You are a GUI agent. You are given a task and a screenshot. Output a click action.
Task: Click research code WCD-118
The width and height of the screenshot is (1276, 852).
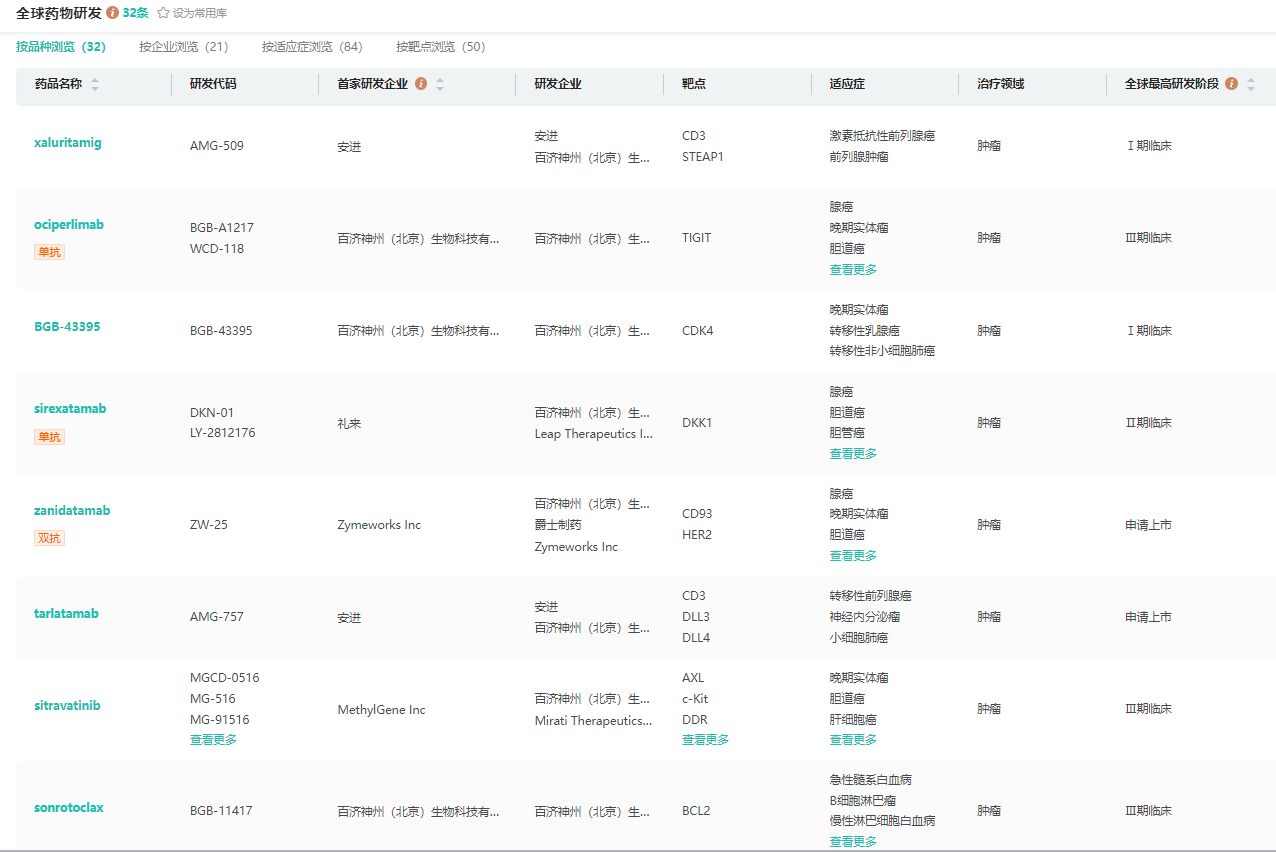[x=217, y=249]
